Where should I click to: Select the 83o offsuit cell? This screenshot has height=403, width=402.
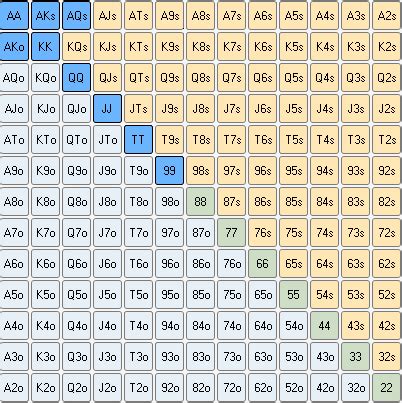[200, 356]
